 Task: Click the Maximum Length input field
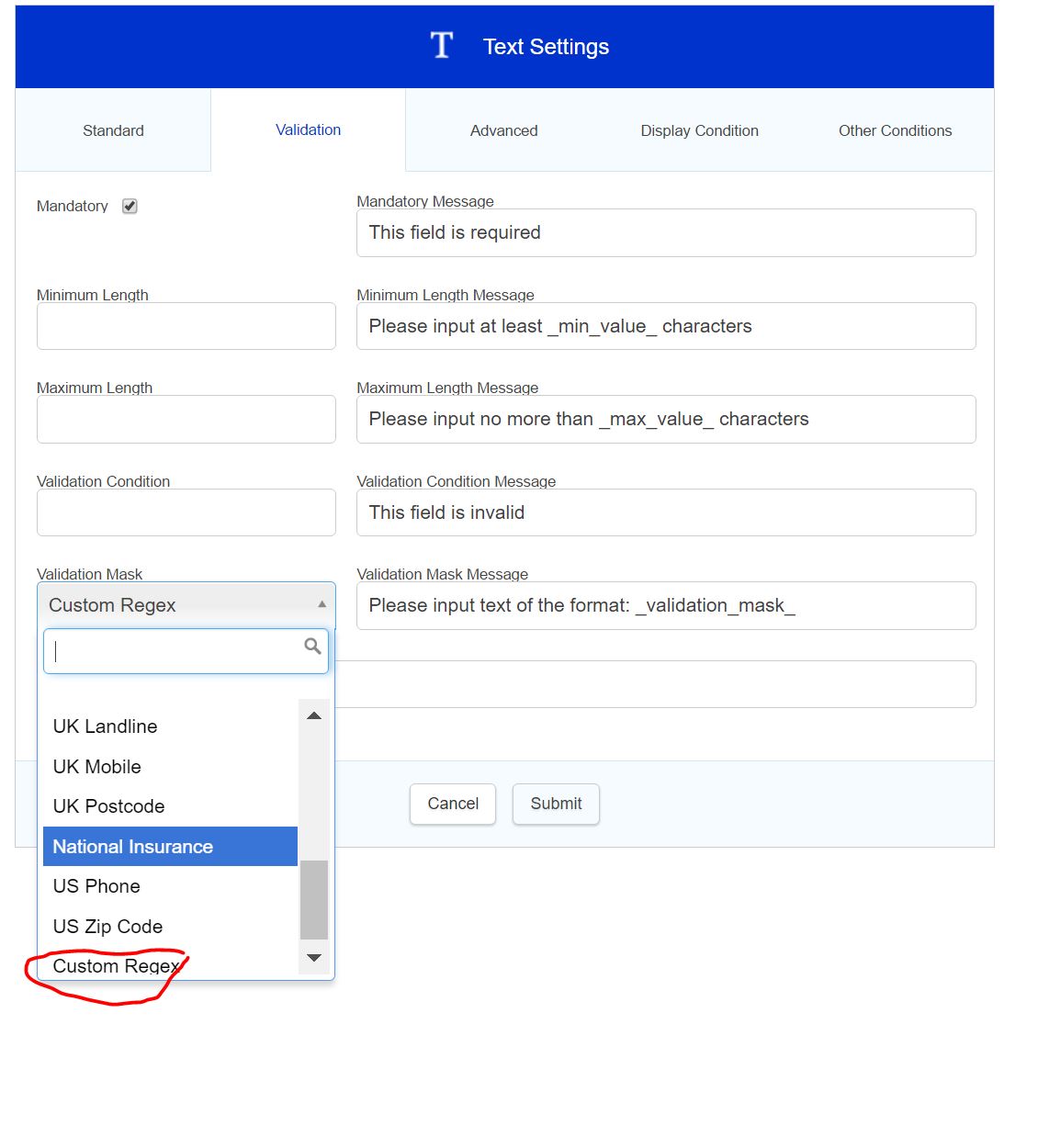pos(186,420)
